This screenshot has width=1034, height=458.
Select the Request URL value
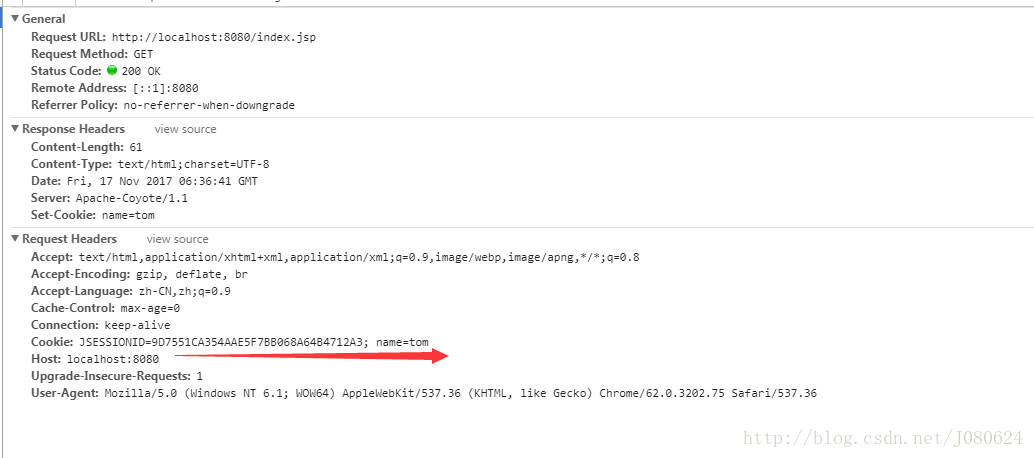[x=214, y=37]
